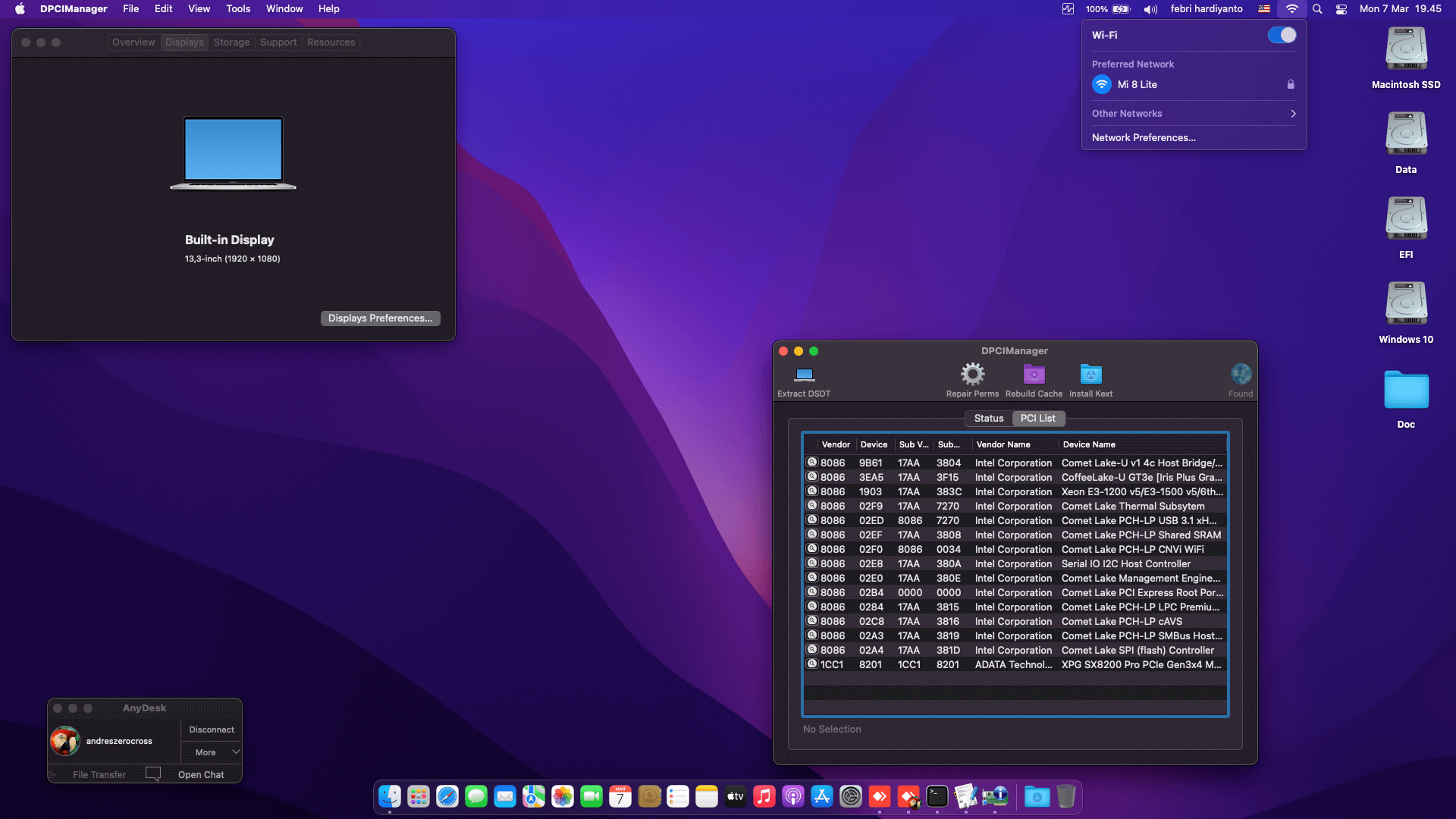Viewport: 1456px width, 819px height.
Task: Click File Transfer in AnyDesk
Action: [x=99, y=775]
